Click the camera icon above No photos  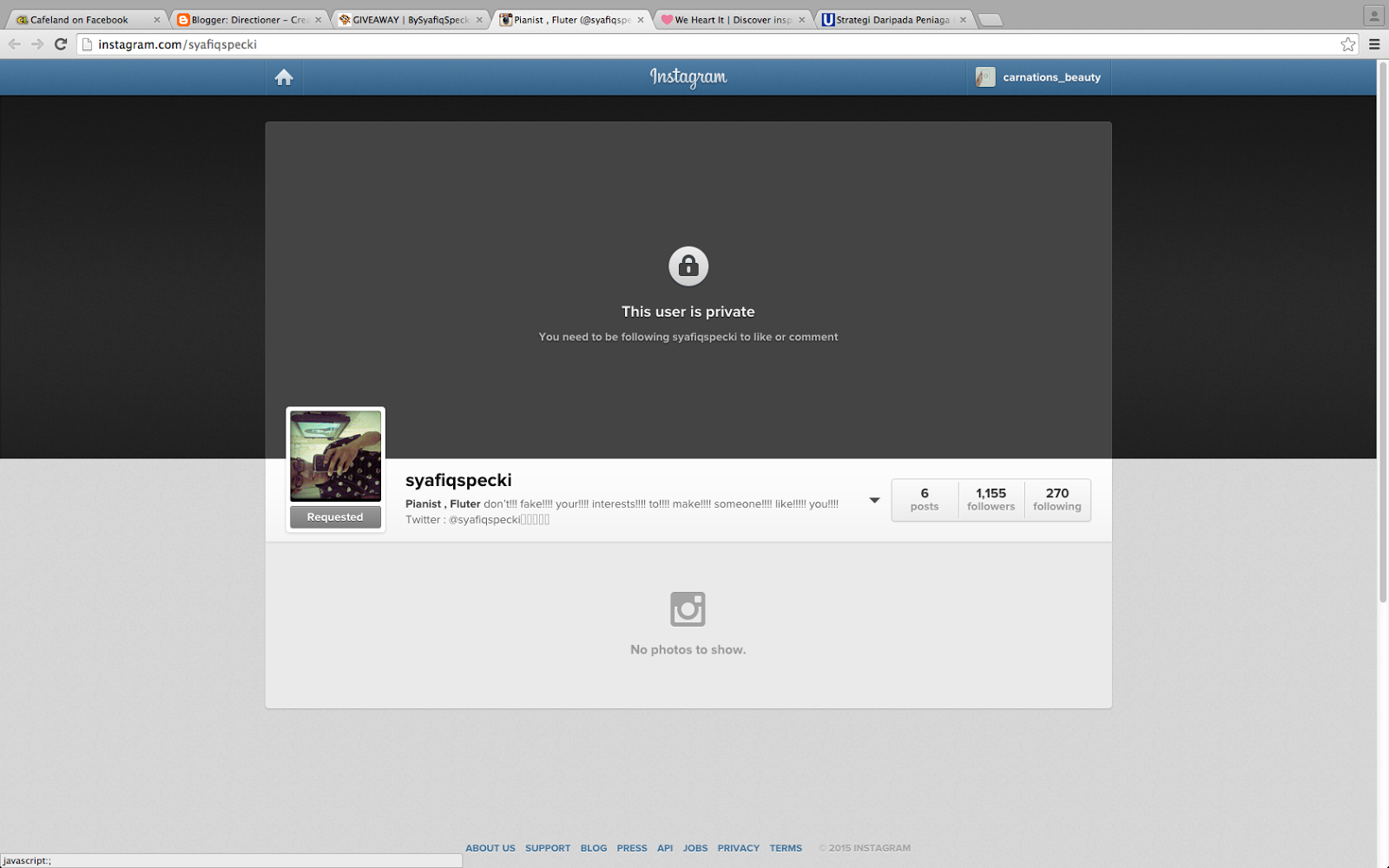coord(688,609)
